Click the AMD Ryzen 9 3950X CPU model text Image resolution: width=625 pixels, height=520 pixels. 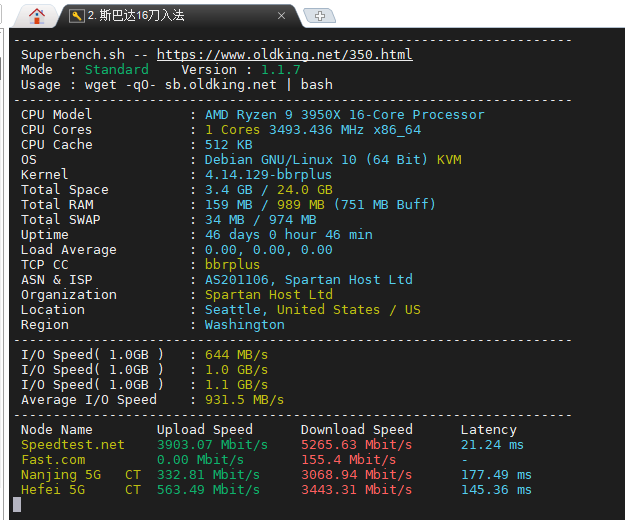(x=344, y=115)
